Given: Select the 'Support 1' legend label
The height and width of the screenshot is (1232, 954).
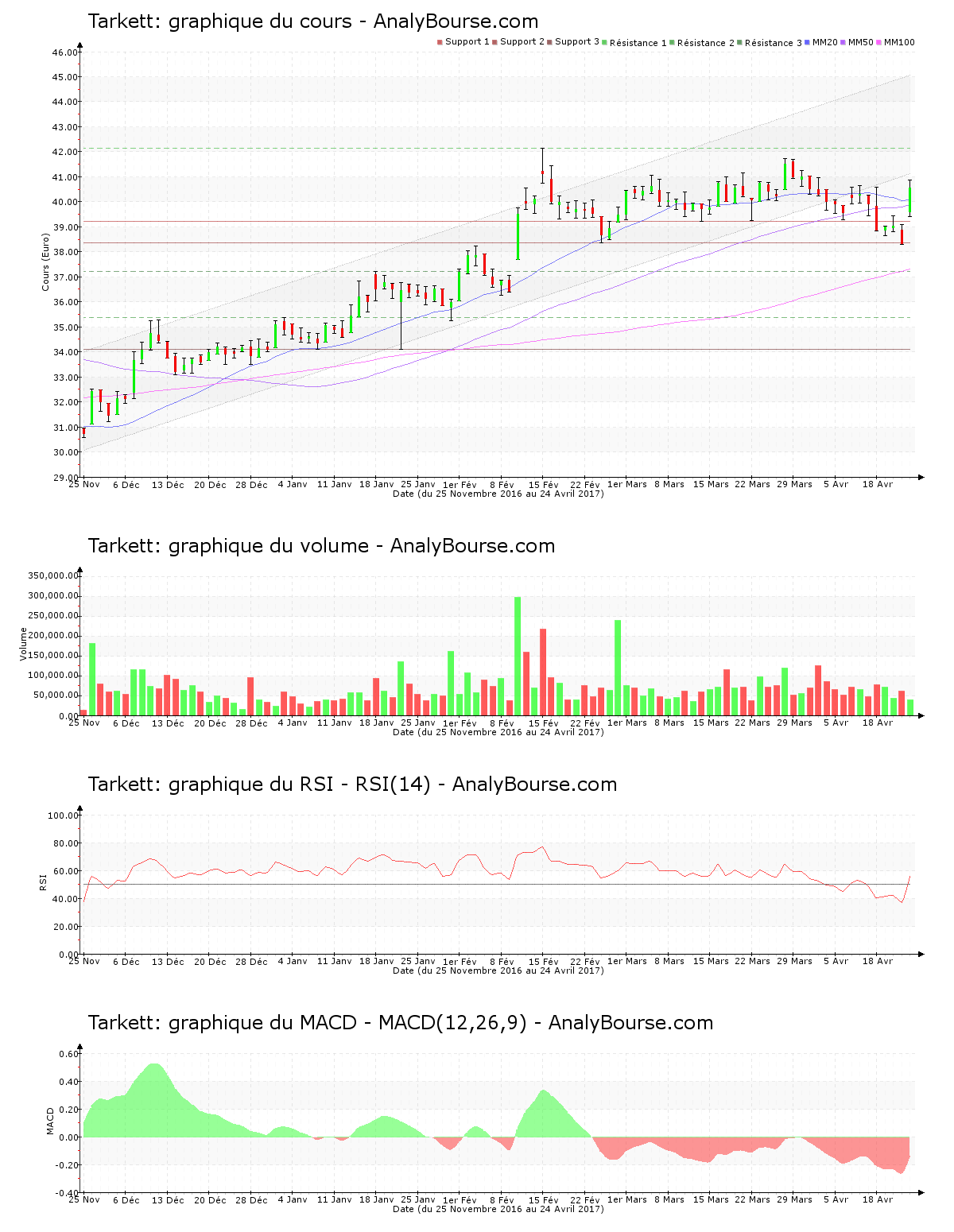Looking at the screenshot, I should point(467,41).
